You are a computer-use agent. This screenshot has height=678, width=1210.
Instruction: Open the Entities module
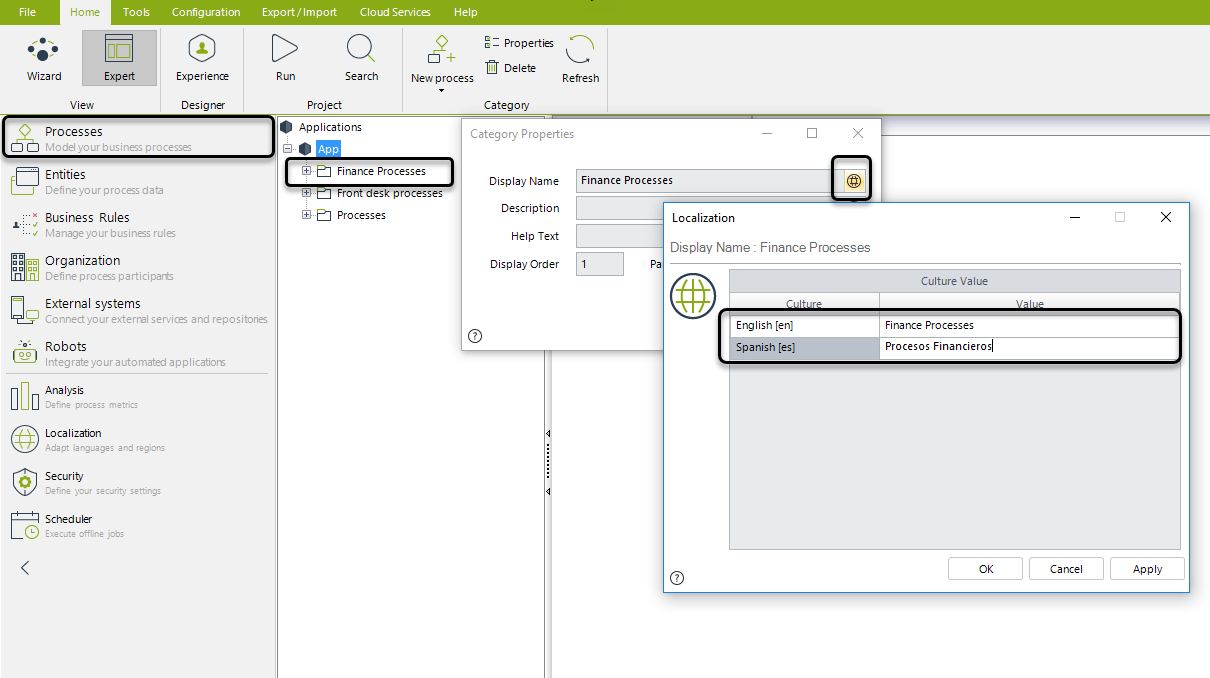point(137,181)
